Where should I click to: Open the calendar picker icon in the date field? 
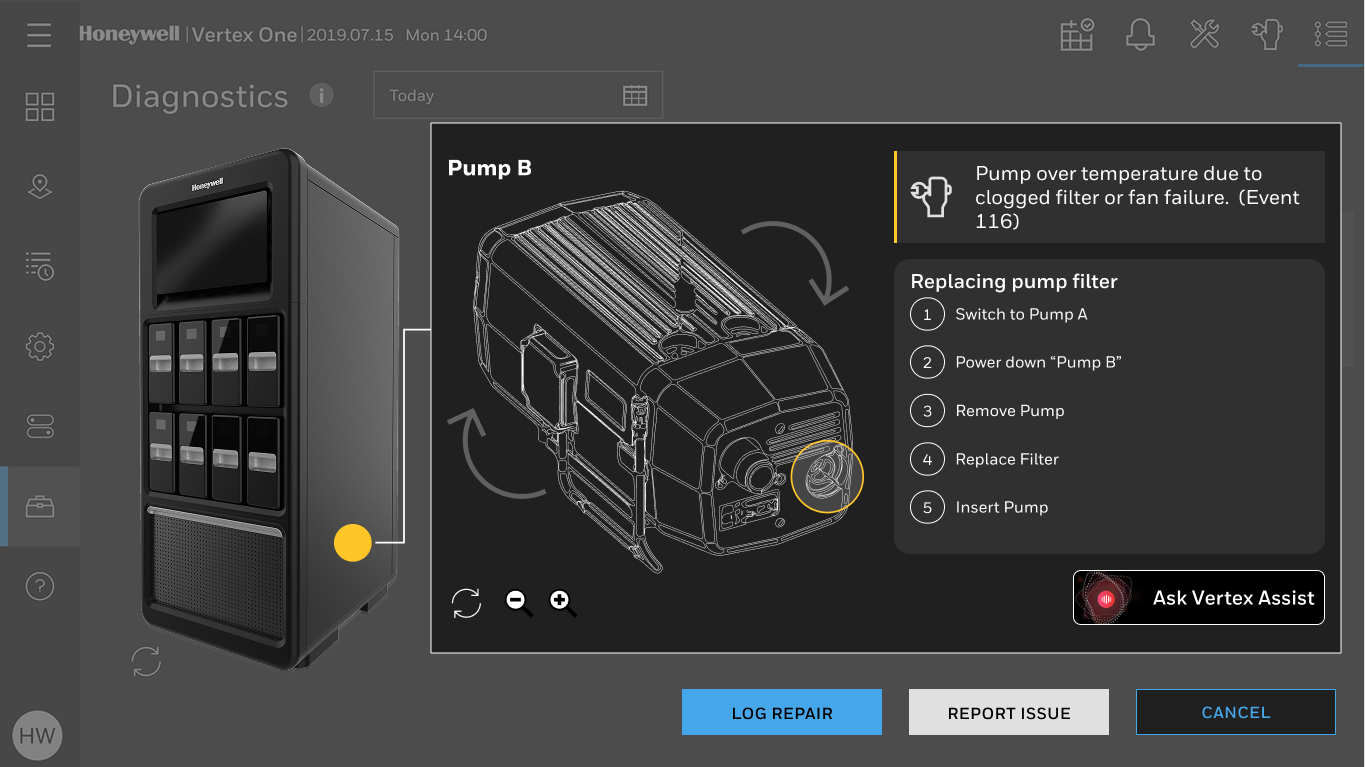pyautogui.click(x=635, y=96)
